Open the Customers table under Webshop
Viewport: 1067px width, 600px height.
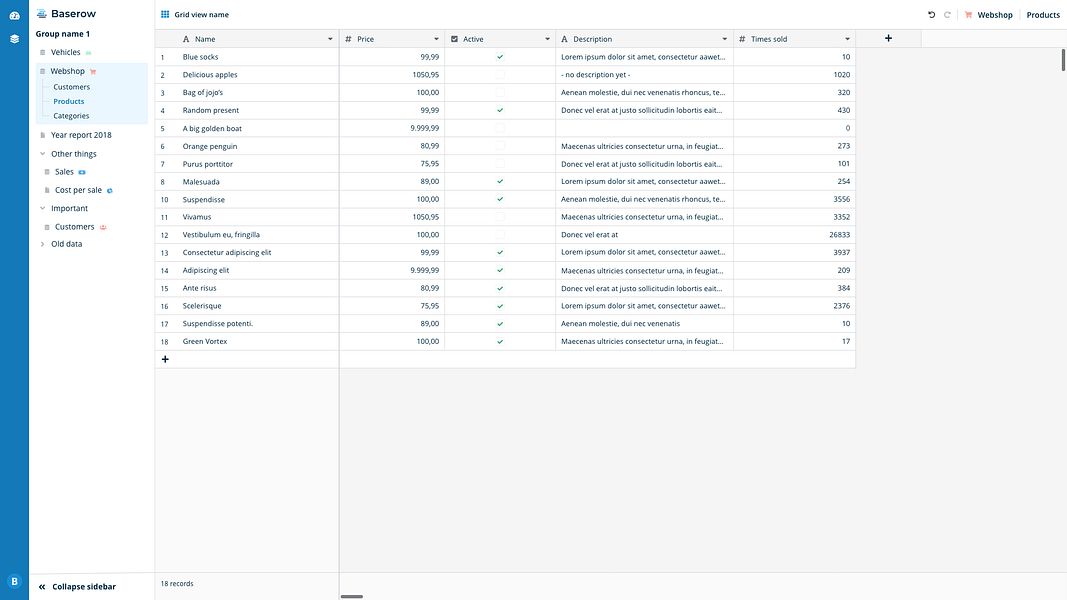coord(72,86)
